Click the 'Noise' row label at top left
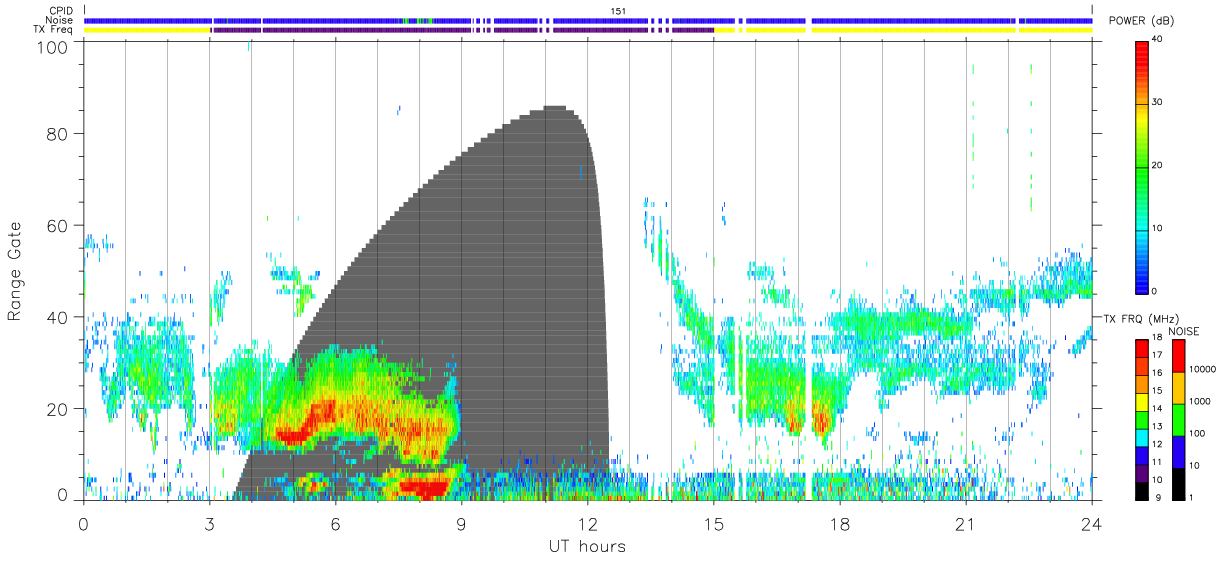 (x=60, y=20)
